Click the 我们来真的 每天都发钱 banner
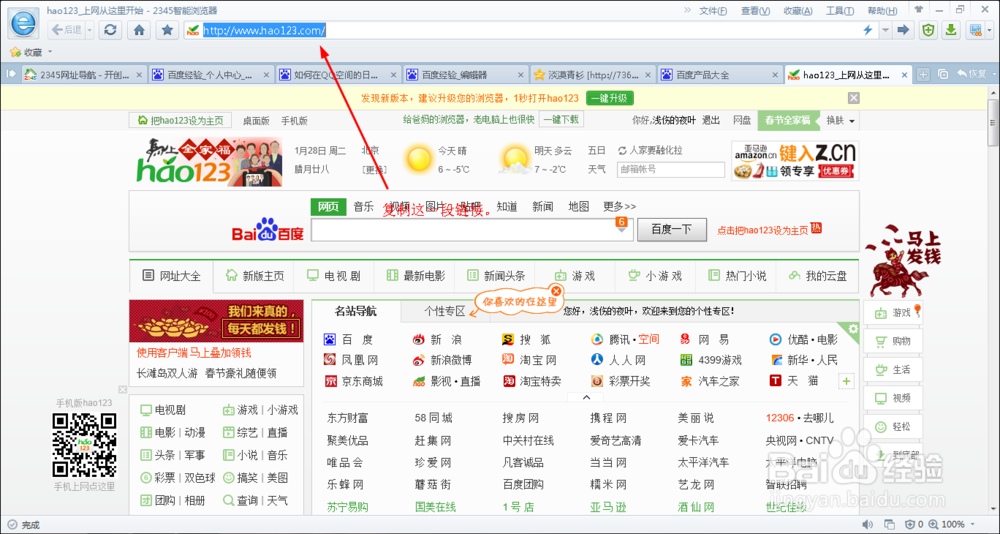The image size is (1000, 534). [216, 322]
